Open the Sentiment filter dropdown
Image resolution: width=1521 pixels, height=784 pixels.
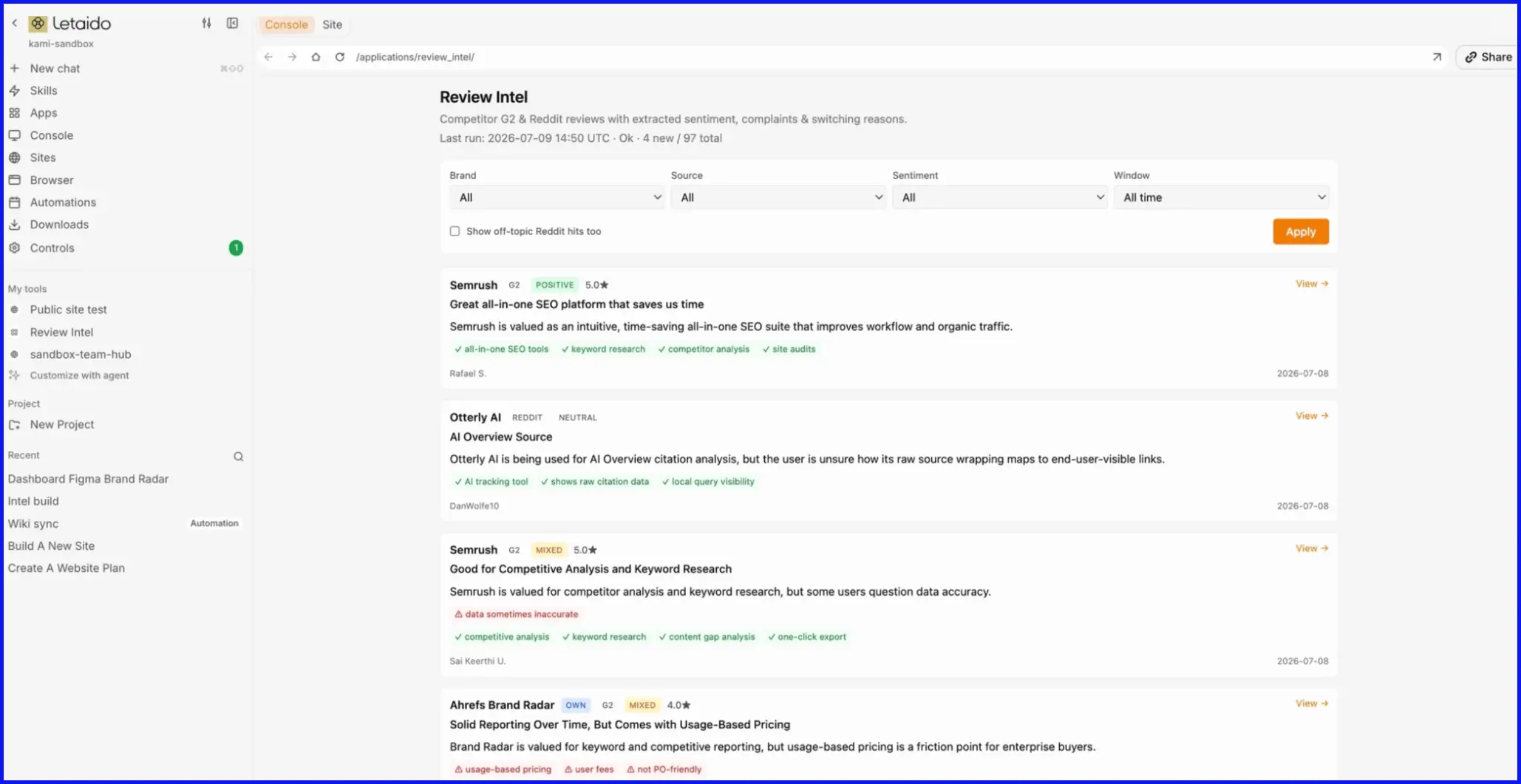point(999,197)
